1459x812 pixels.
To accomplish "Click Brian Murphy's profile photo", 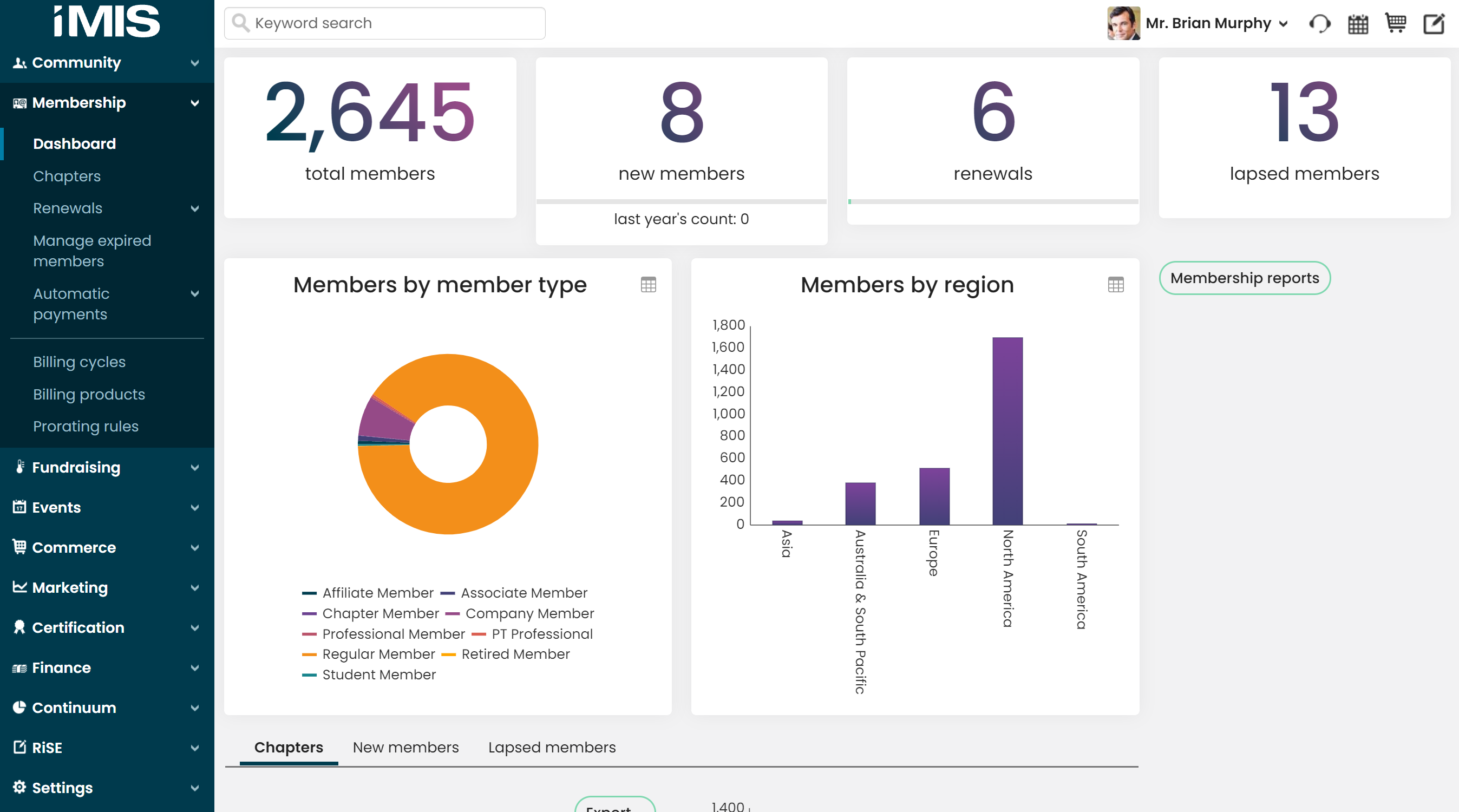I will click(1123, 23).
